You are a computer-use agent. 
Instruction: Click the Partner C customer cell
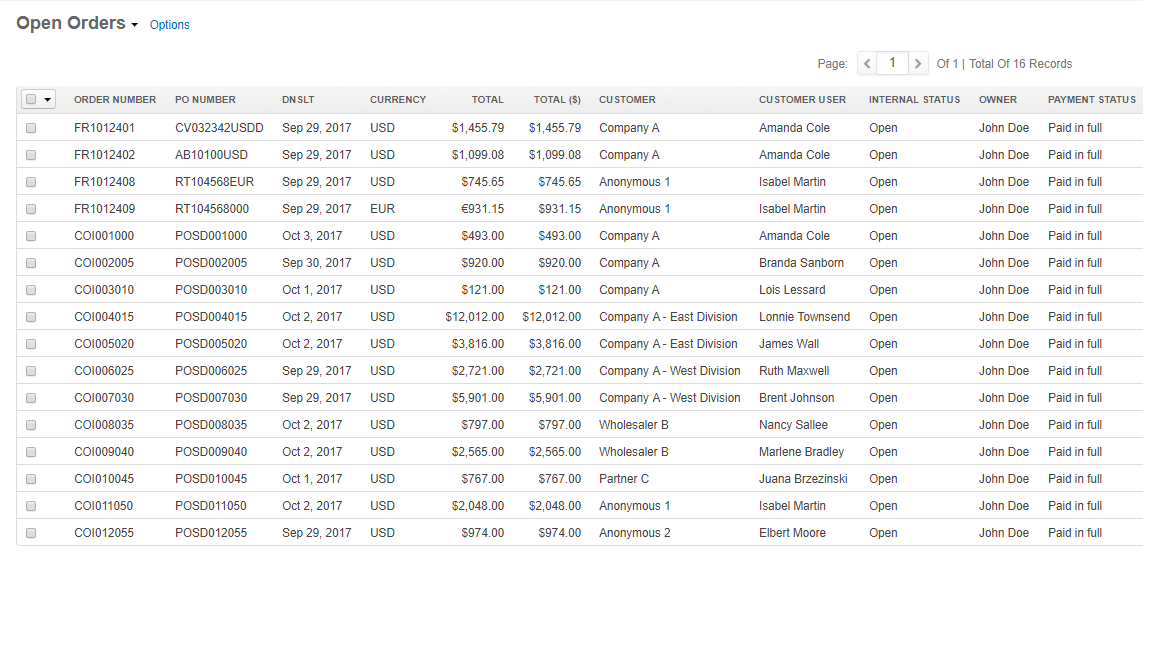(624, 479)
